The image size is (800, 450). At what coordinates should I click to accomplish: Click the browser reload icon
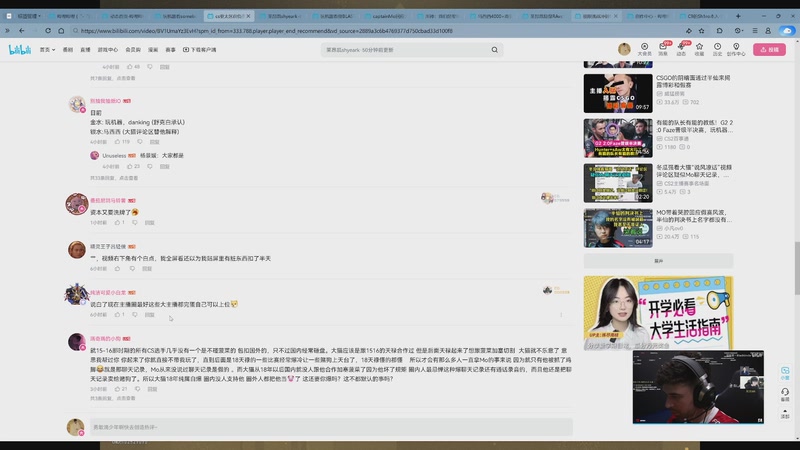point(48,31)
